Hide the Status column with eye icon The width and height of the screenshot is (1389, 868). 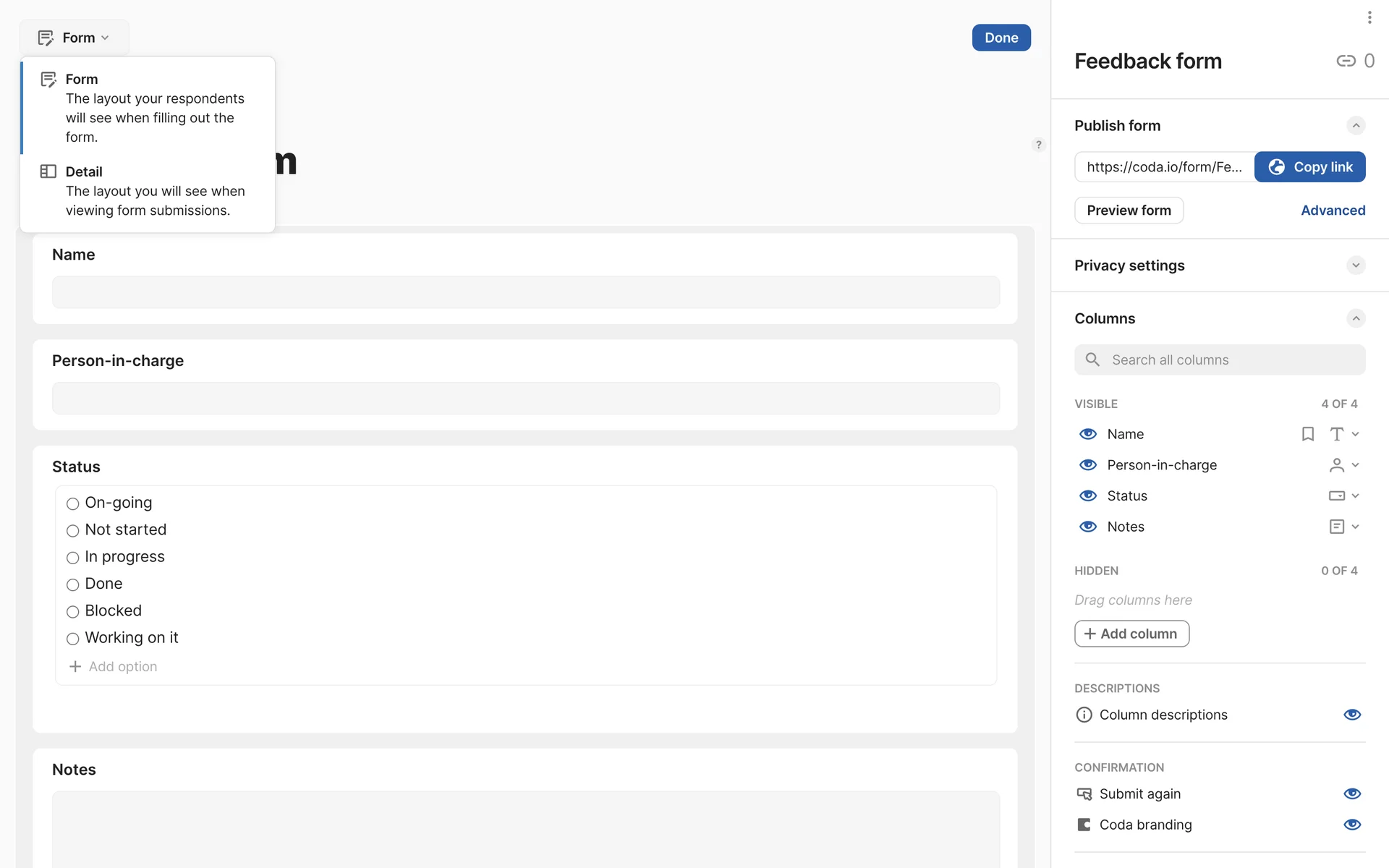pos(1088,495)
